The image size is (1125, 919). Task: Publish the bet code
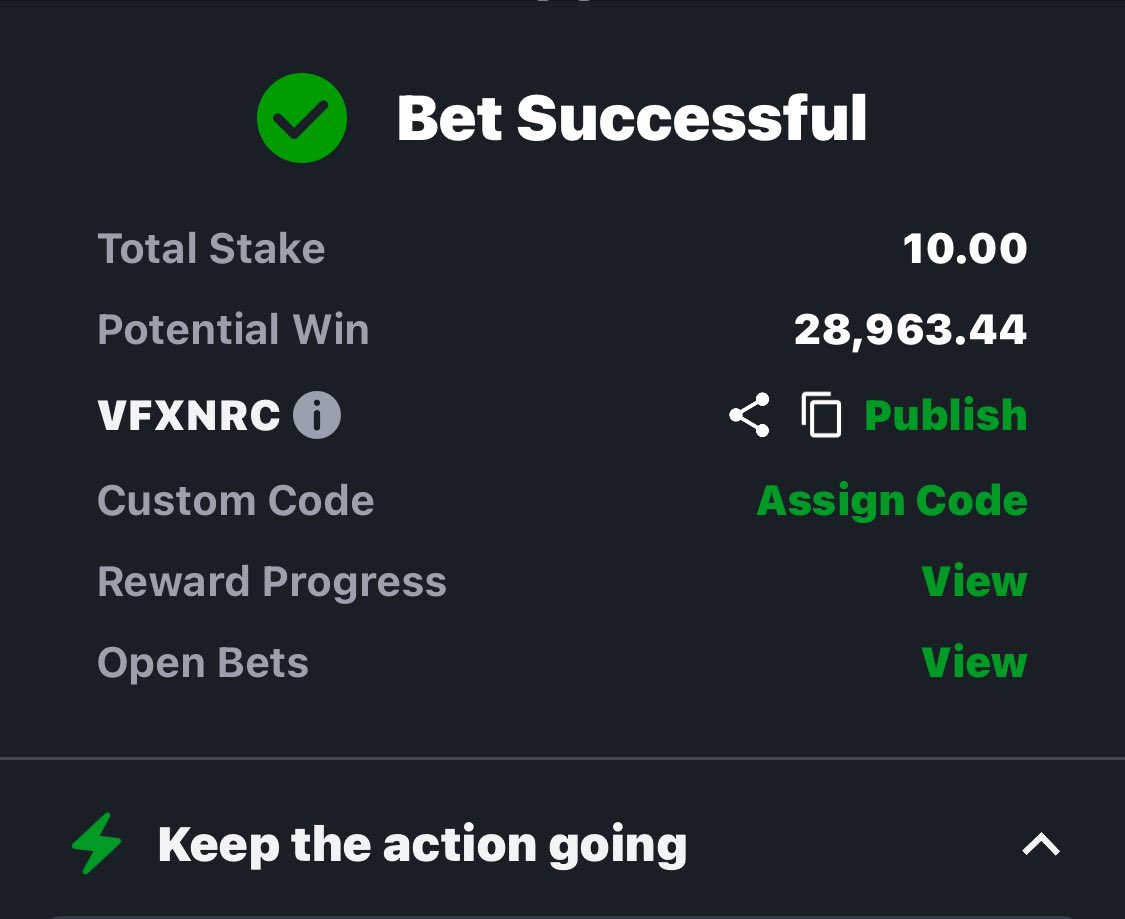946,415
